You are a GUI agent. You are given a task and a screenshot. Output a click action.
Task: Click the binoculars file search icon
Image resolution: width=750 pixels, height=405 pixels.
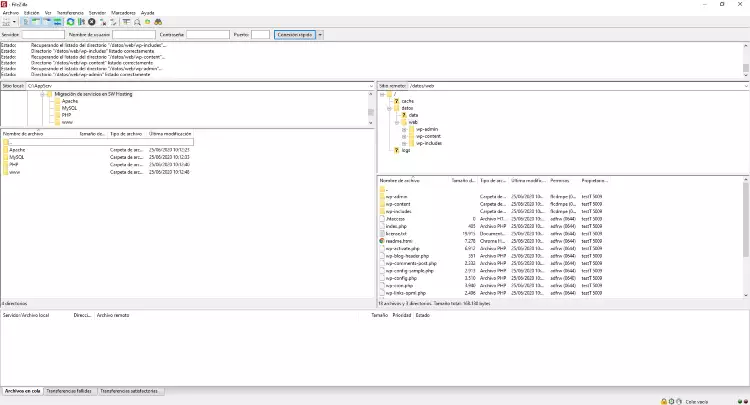click(158, 21)
